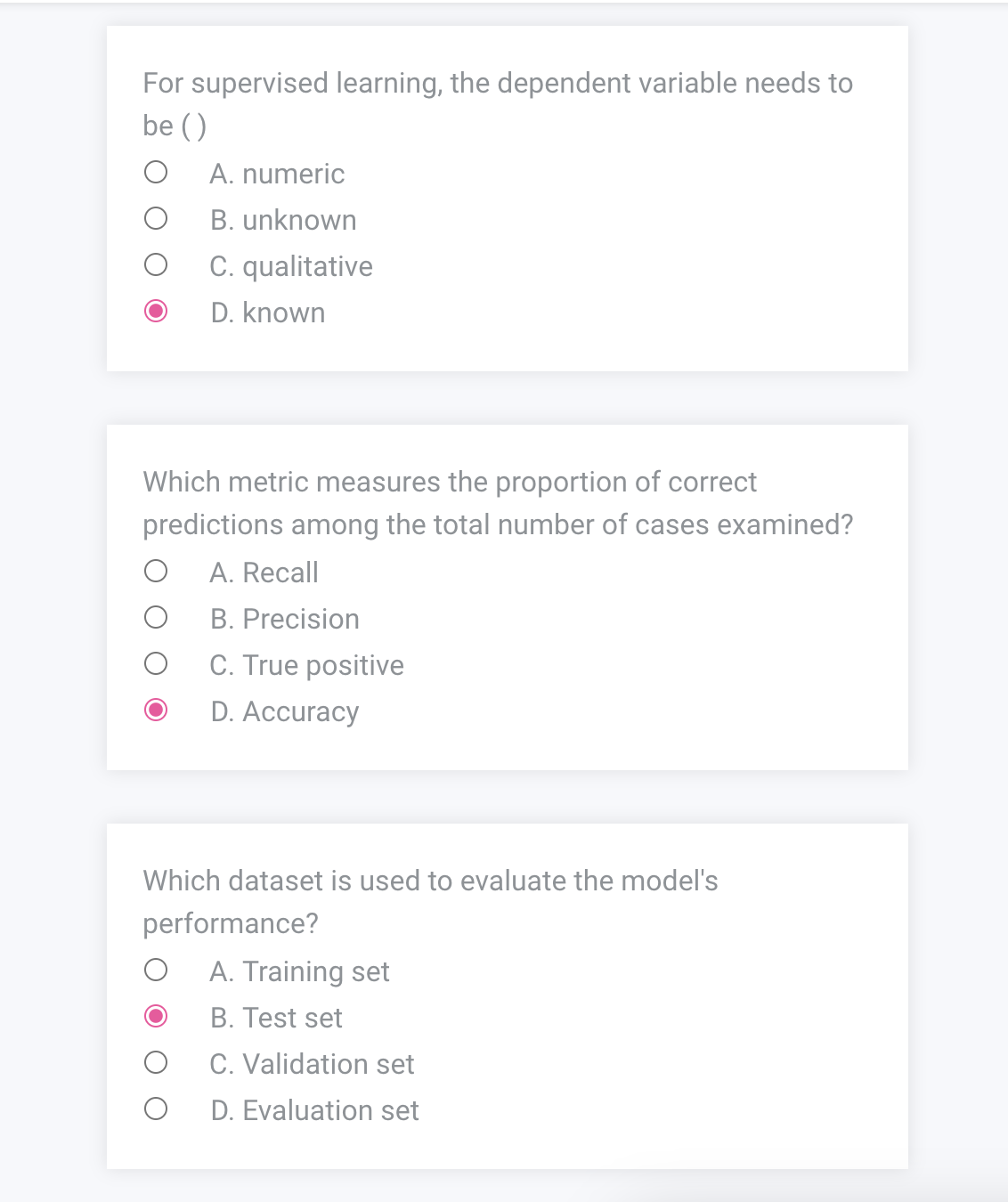This screenshot has width=1008, height=1202.
Task: Select answer A. numeric for first question
Action: [155, 172]
